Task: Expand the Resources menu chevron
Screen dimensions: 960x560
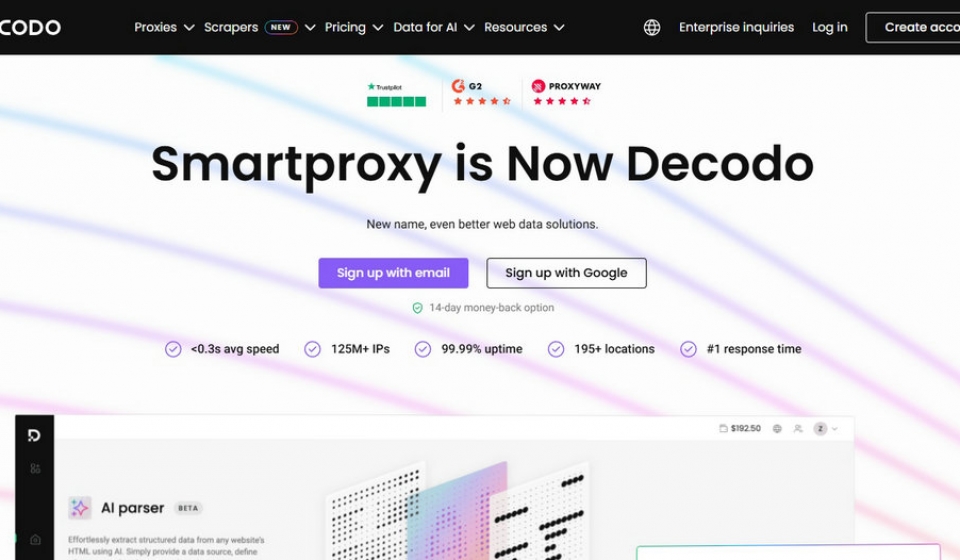Action: [x=559, y=28]
